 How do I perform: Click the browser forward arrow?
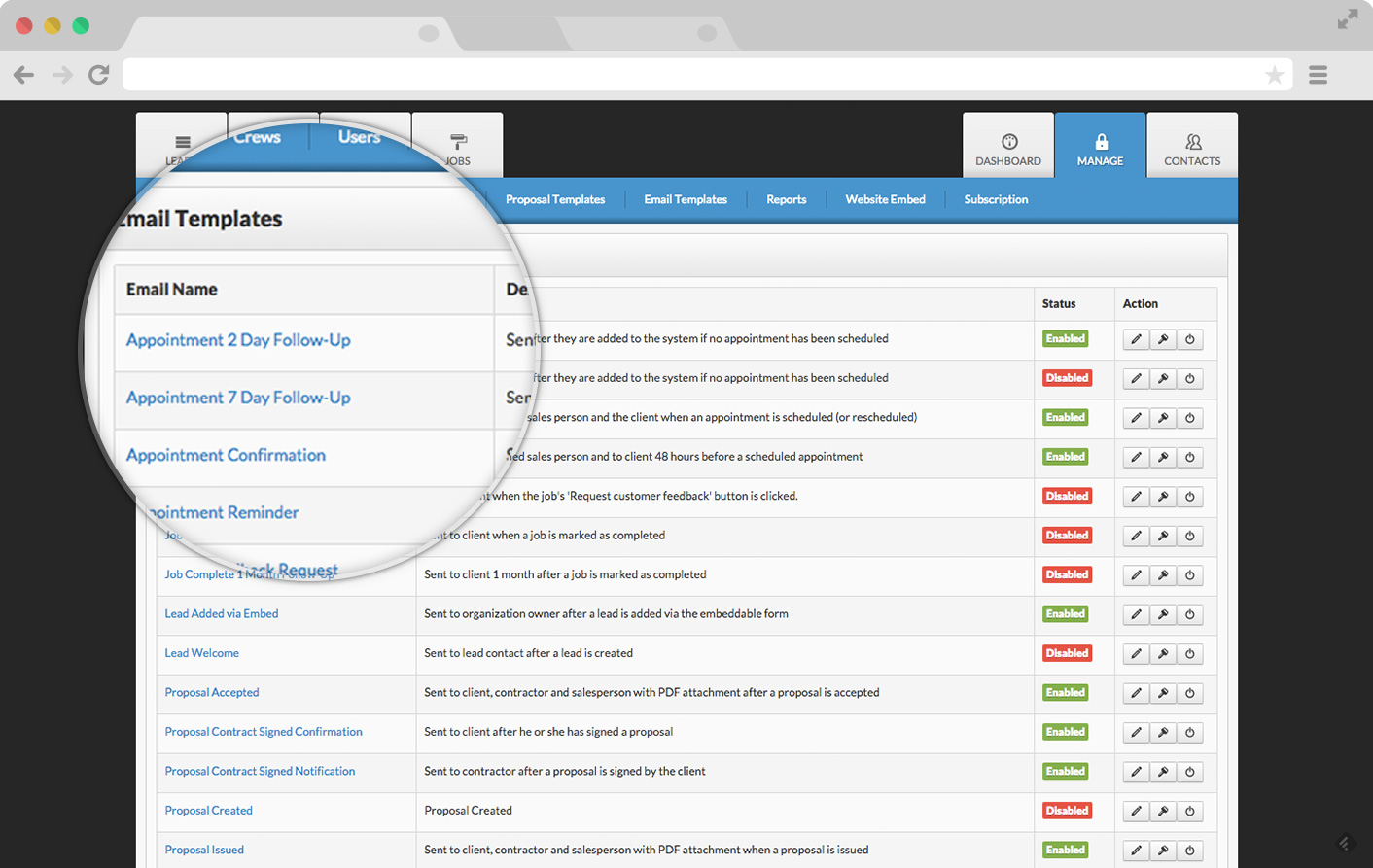(x=62, y=75)
